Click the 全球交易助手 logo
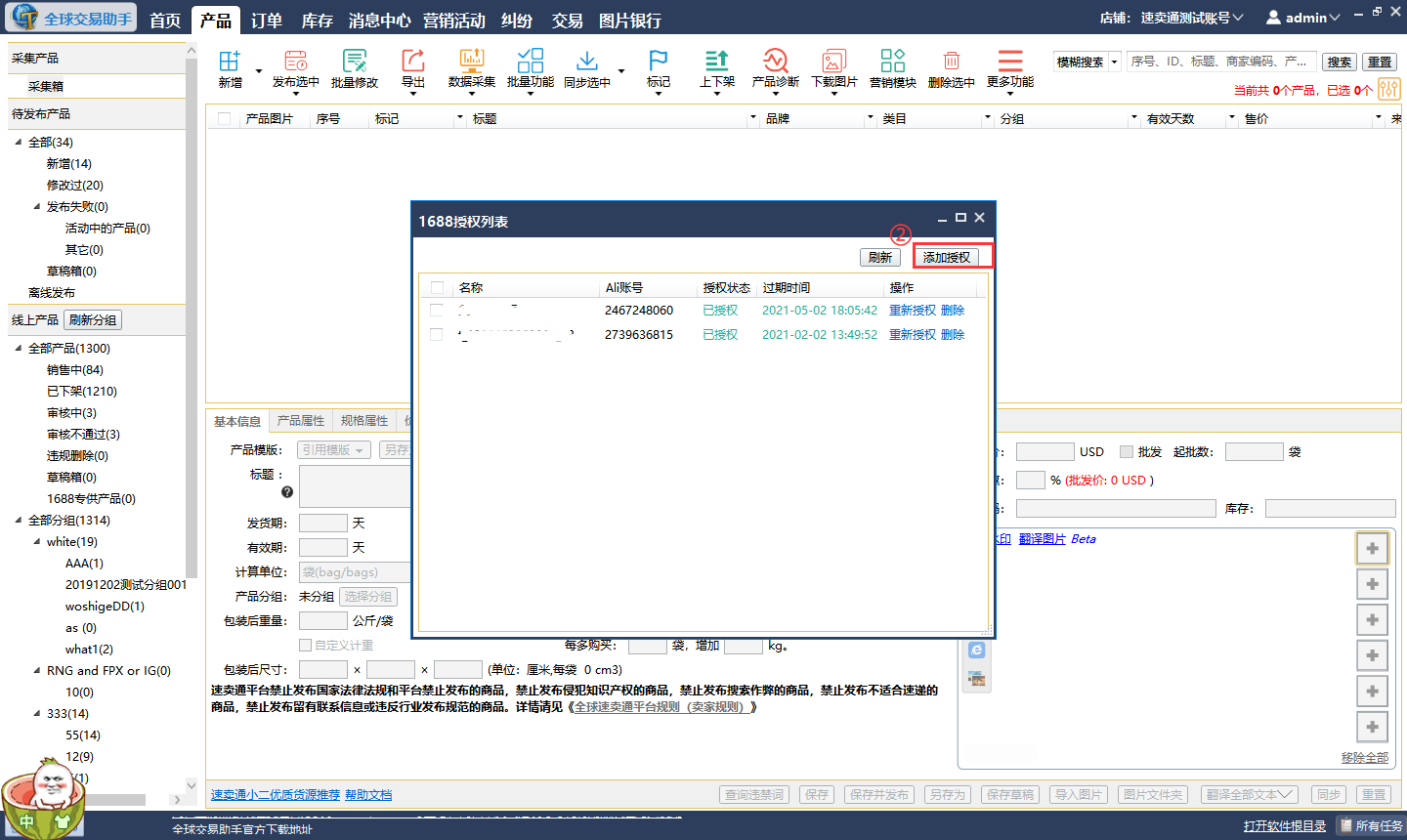 coord(69,18)
